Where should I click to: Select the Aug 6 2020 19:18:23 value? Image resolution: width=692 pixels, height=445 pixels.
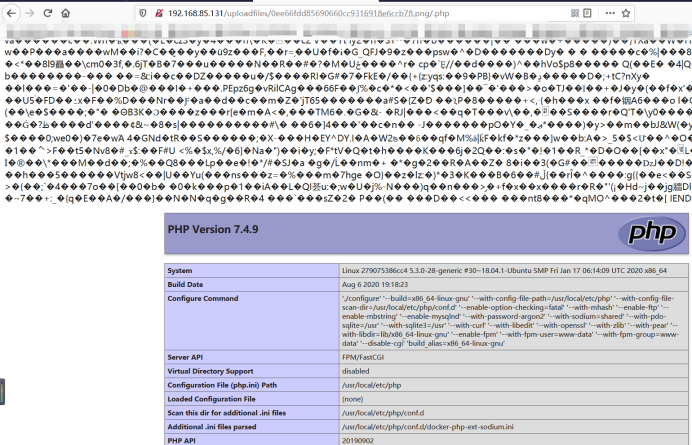(x=375, y=284)
